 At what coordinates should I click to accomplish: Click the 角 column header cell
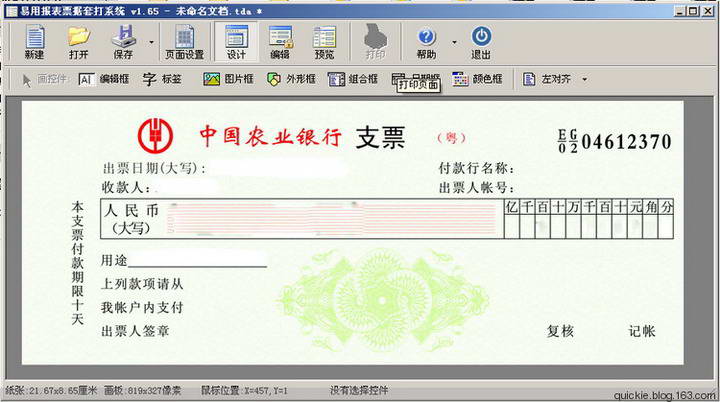651,207
